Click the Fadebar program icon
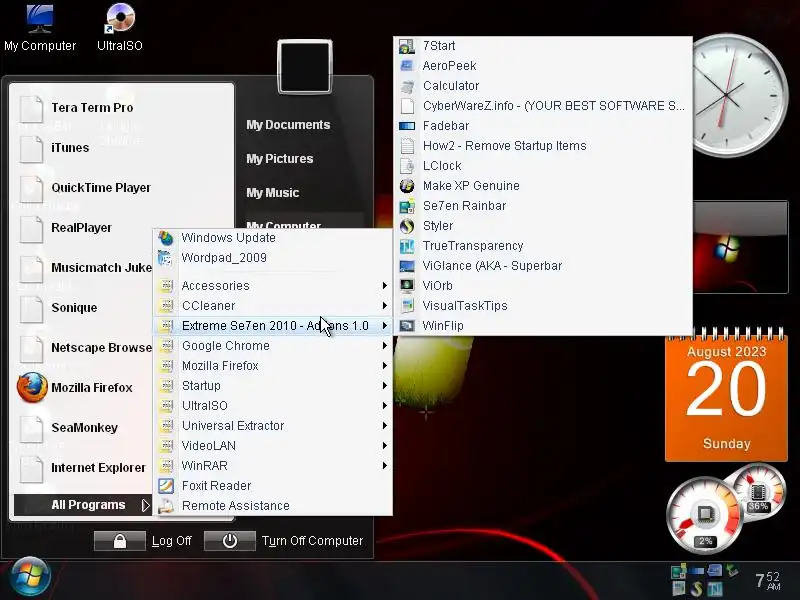 coord(407,126)
